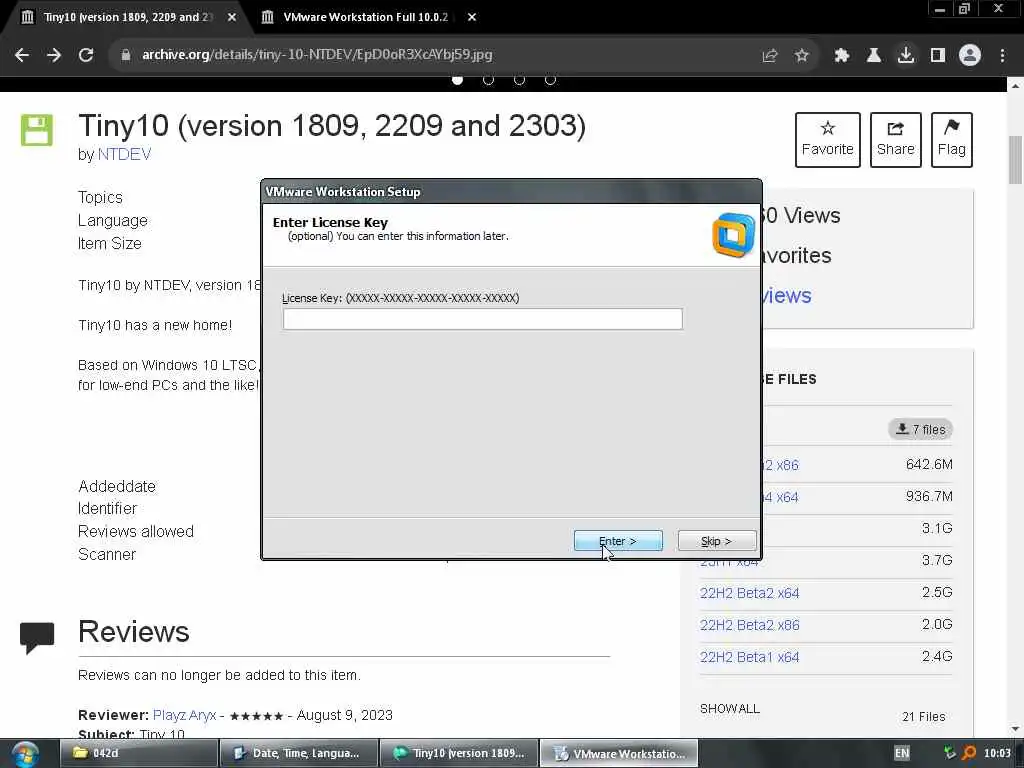Select the fourth carousel dot
Screen dimensions: 1024x768
point(551,80)
